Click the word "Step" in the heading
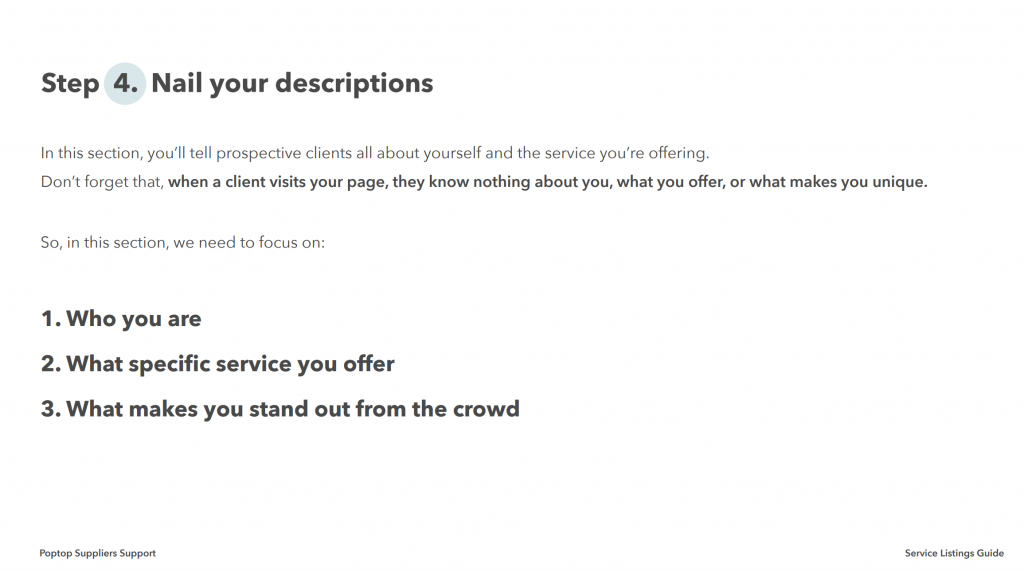 pos(69,83)
